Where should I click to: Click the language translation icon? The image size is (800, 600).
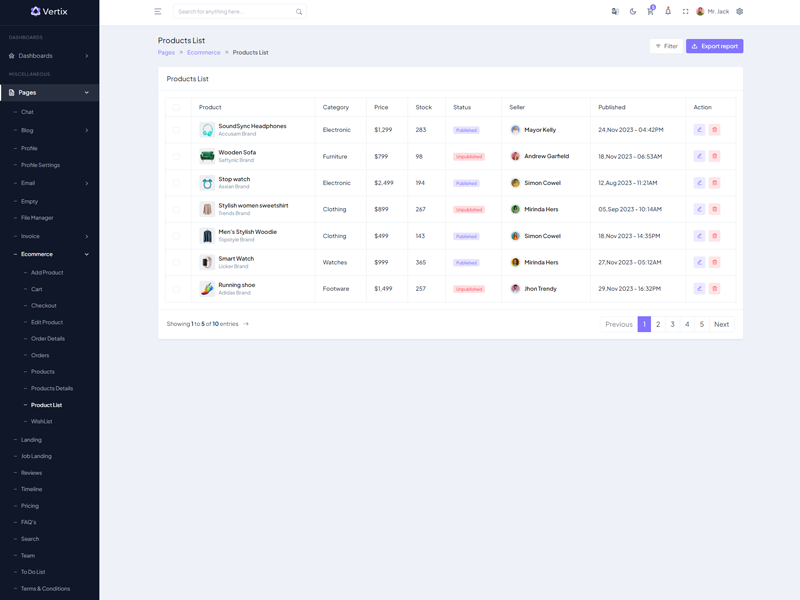point(615,12)
